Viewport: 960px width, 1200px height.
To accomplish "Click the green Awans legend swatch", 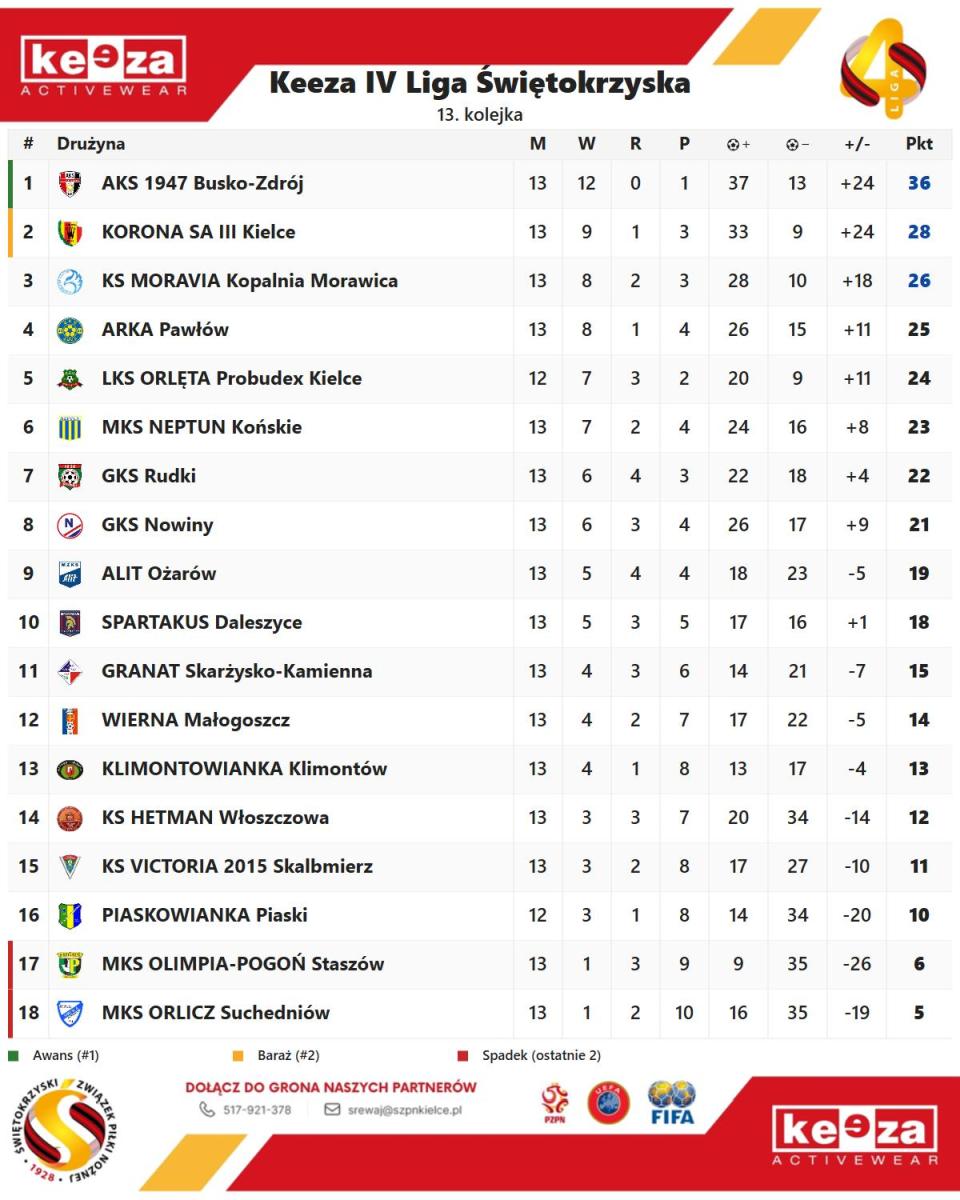I will (13, 1055).
